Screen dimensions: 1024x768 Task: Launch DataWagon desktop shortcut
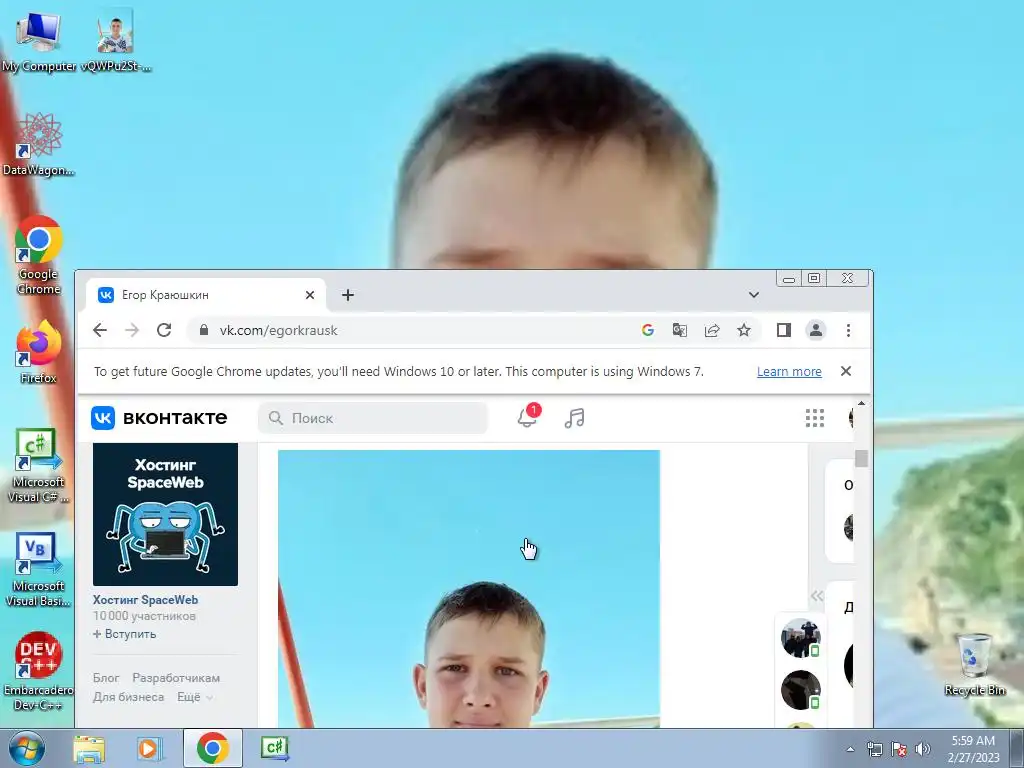[39, 144]
